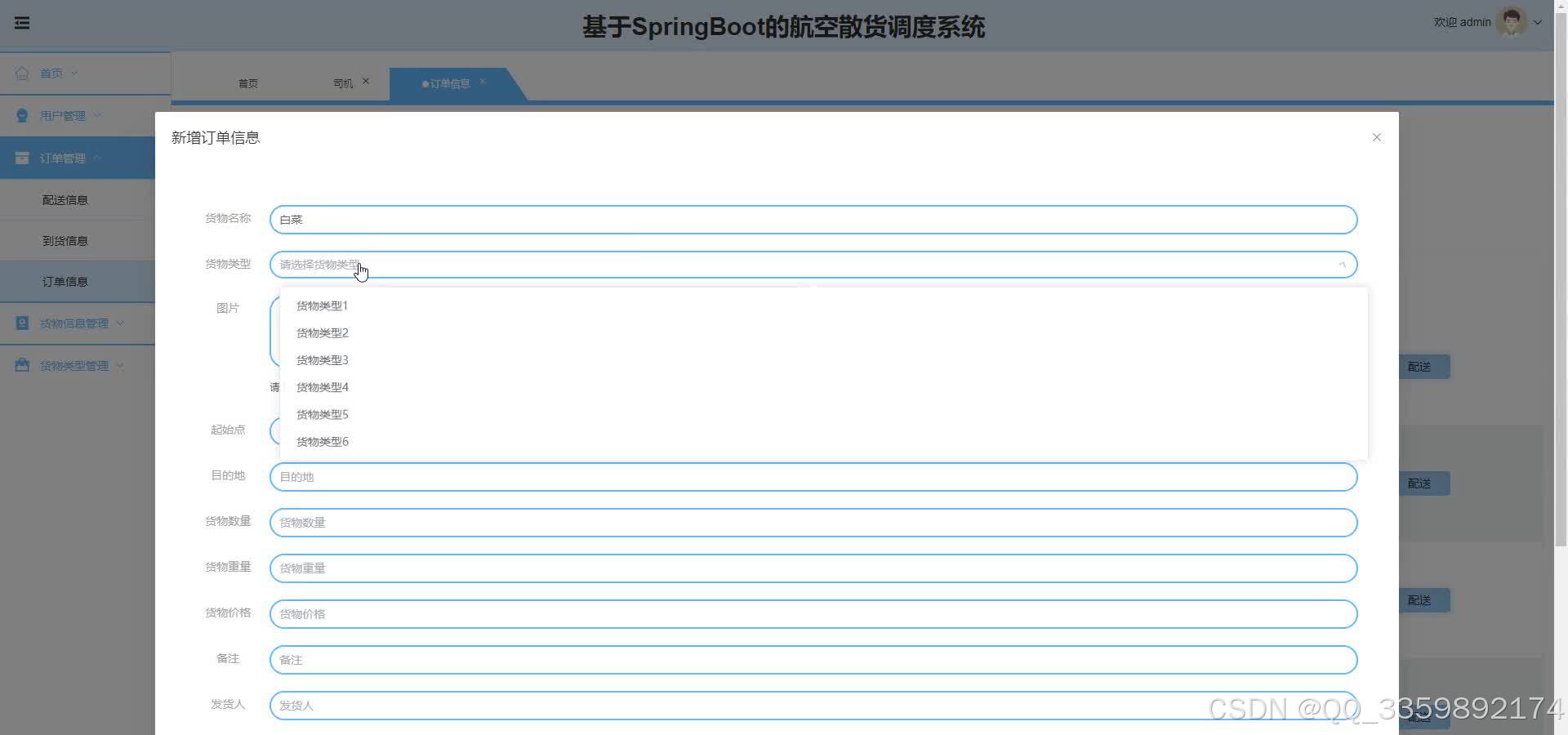Toggle the hamburger menu icon
This screenshot has width=1568, height=735.
[22, 23]
